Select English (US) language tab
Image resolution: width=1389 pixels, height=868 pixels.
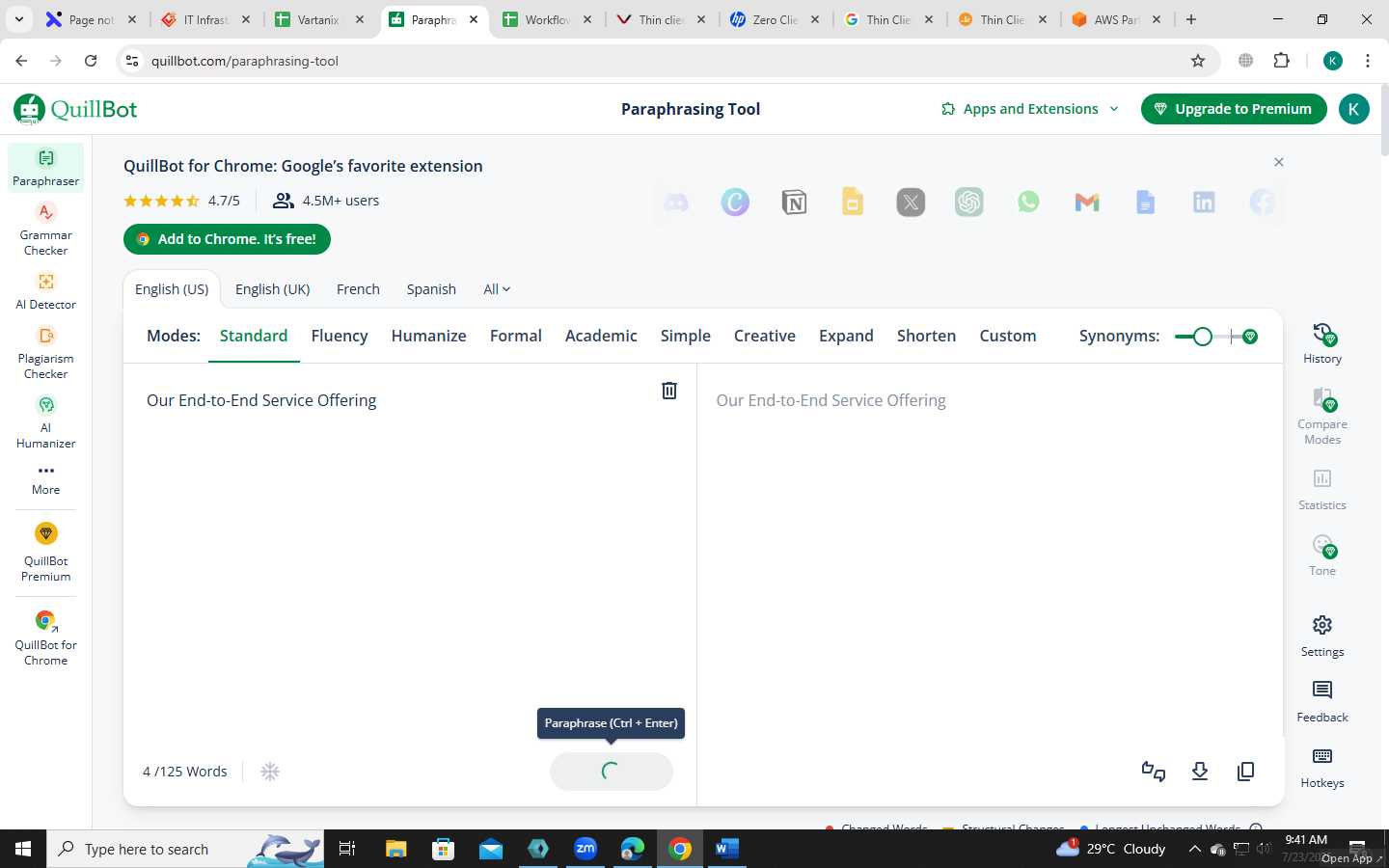point(172,289)
